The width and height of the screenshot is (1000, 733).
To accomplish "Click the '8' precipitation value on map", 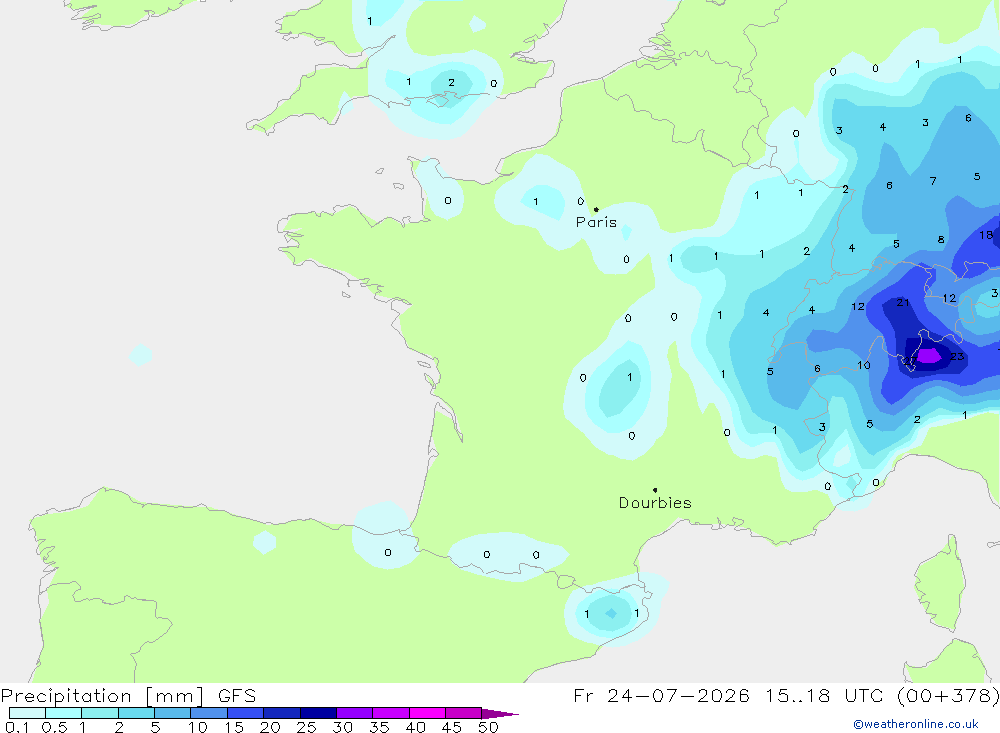I will (x=941, y=240).
